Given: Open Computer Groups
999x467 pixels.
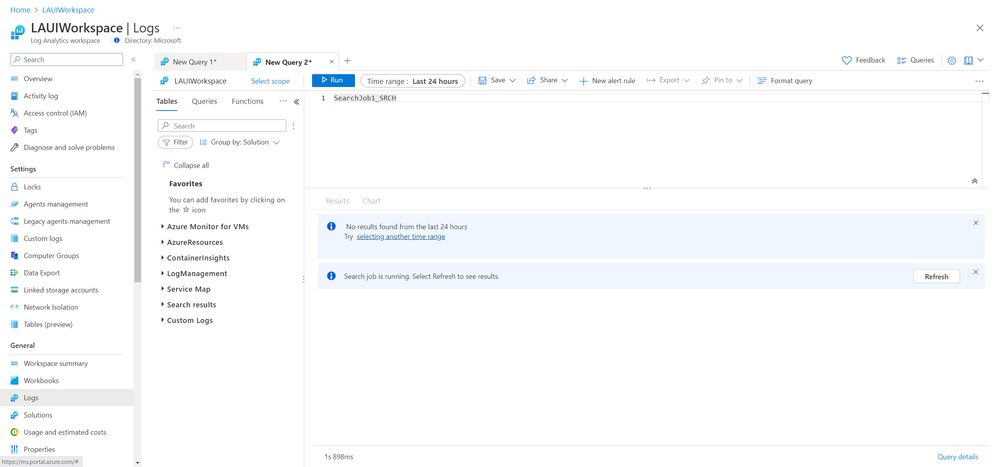Looking at the screenshot, I should pyautogui.click(x=51, y=256).
